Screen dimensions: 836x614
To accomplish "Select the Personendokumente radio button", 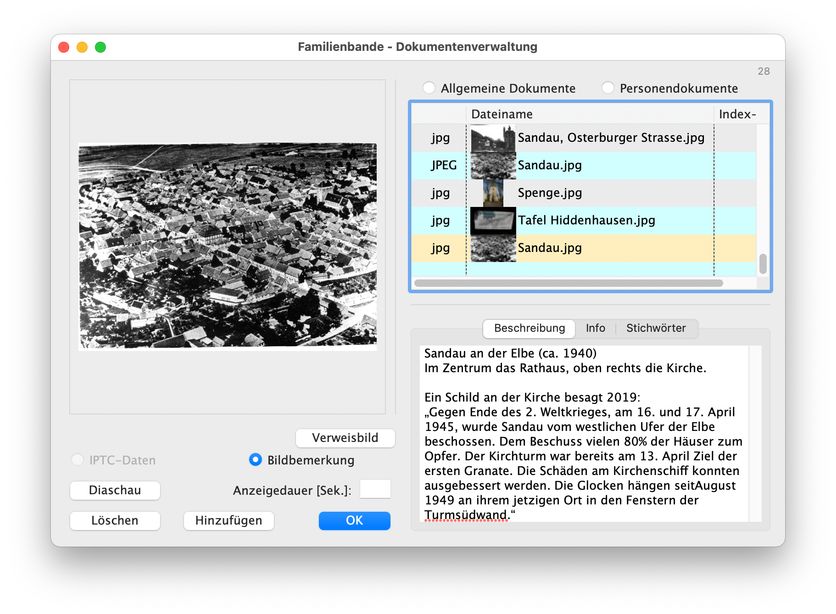I will point(608,88).
